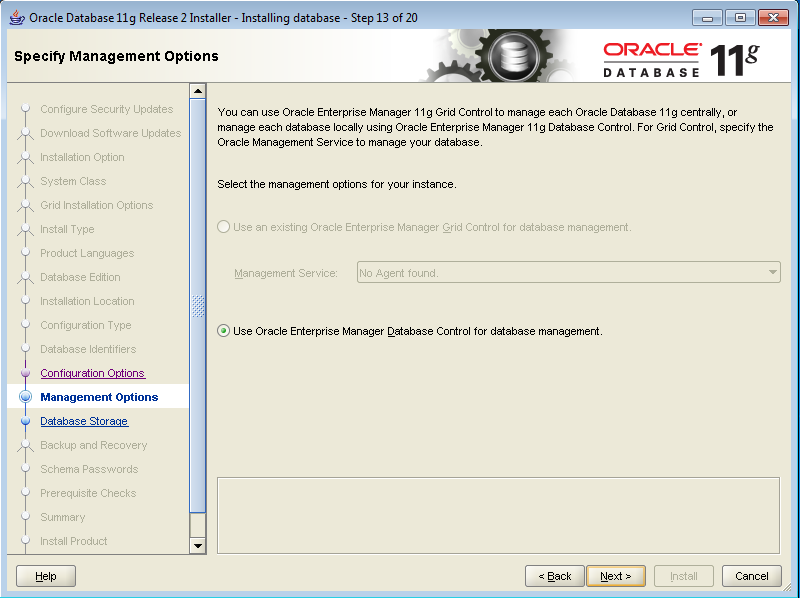Click the Back button
The height and width of the screenshot is (598, 800).
click(555, 576)
